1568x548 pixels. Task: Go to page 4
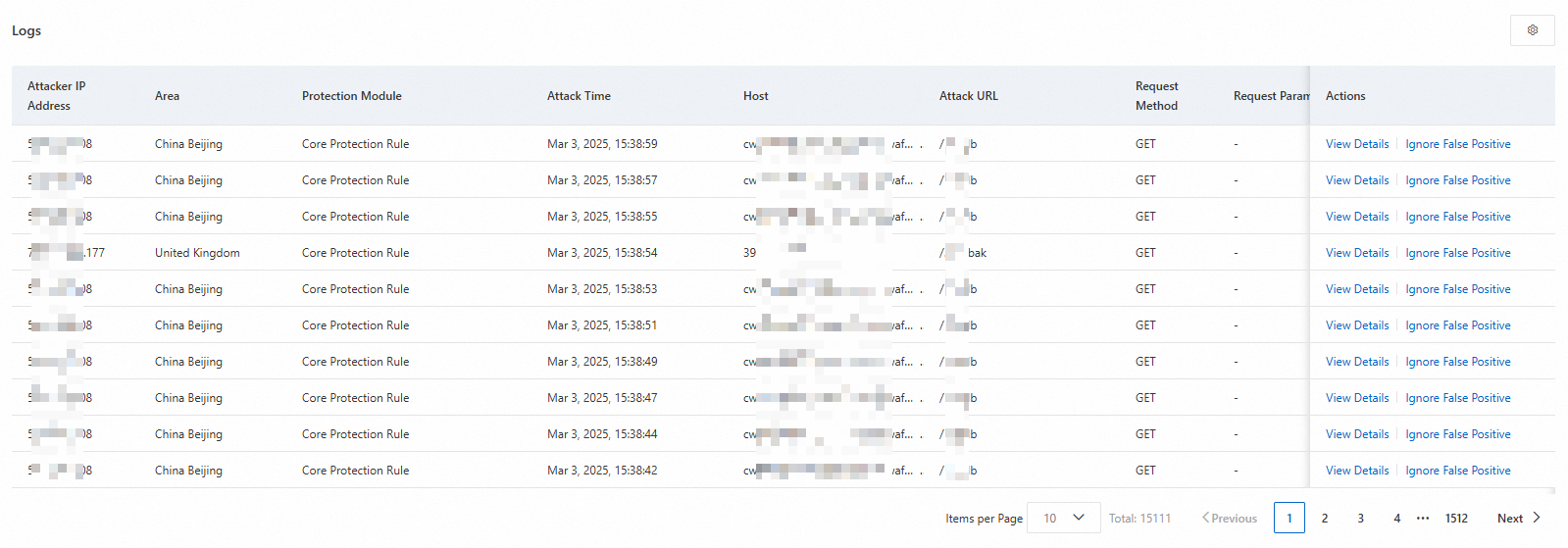[1396, 518]
